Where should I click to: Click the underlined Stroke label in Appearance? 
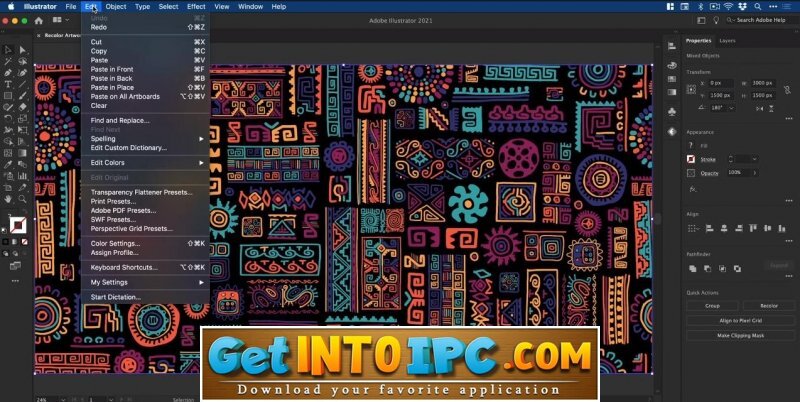pos(708,160)
